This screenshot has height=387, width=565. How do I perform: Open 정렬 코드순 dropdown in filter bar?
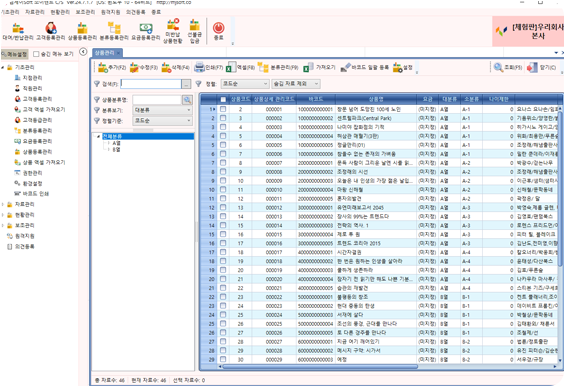click(x=244, y=84)
